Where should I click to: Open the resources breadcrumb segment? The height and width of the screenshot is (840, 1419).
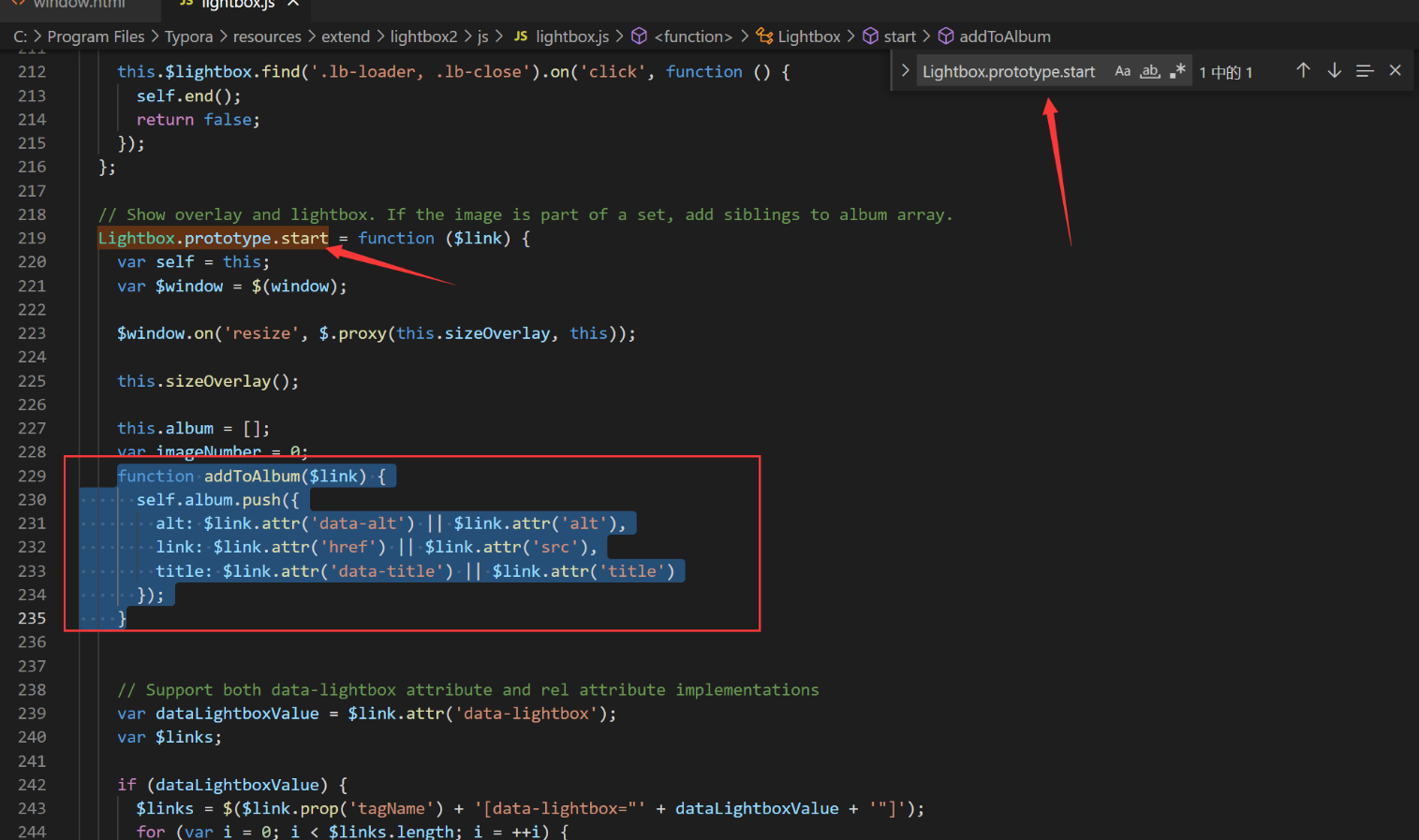coord(267,37)
